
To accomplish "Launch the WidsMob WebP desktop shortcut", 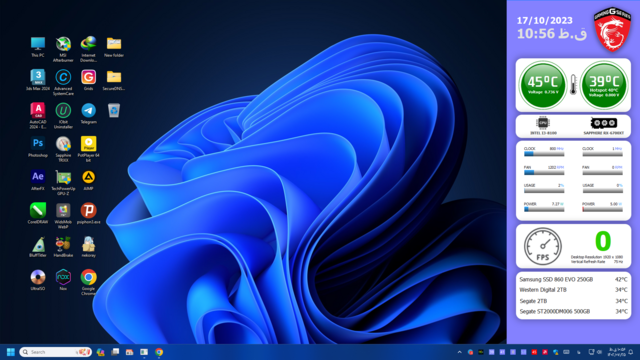I will click(x=63, y=216).
